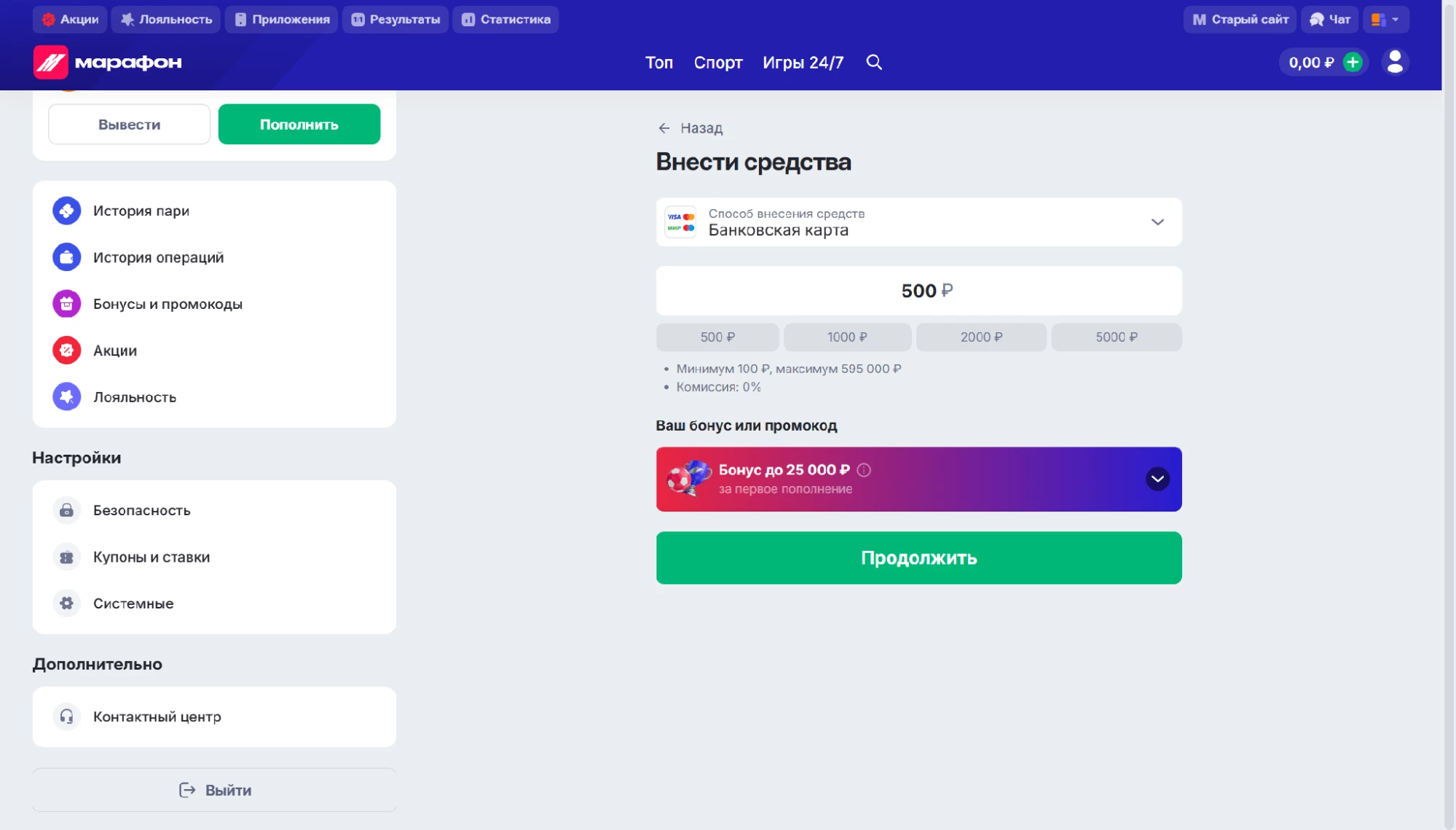Click the back arrow icon
The width and height of the screenshot is (1456, 830).
tap(664, 128)
